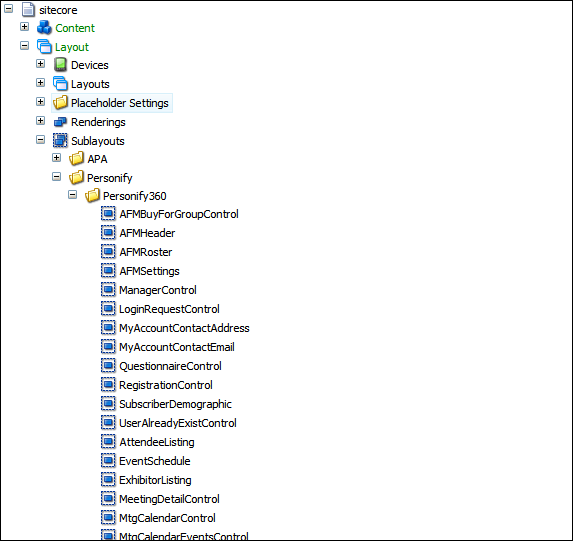The height and width of the screenshot is (541, 573).
Task: Click the Content blue cubes icon
Action: [x=44, y=27]
